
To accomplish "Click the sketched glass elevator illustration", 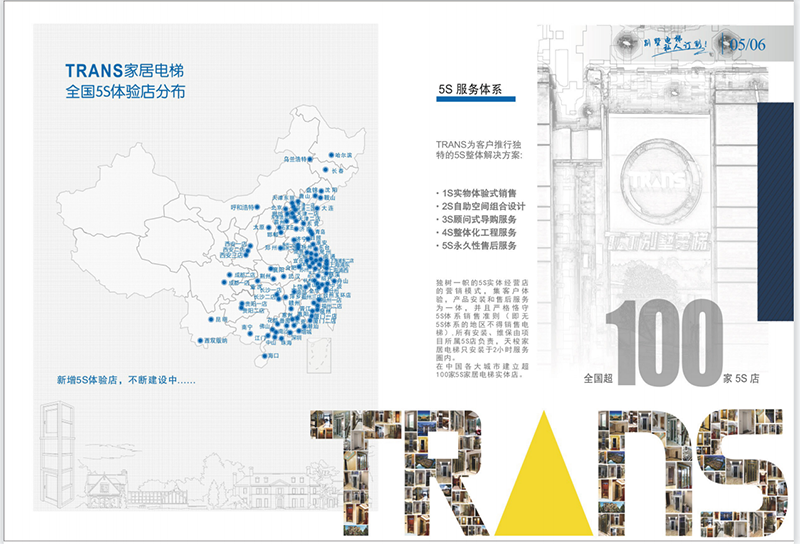I will [57, 454].
